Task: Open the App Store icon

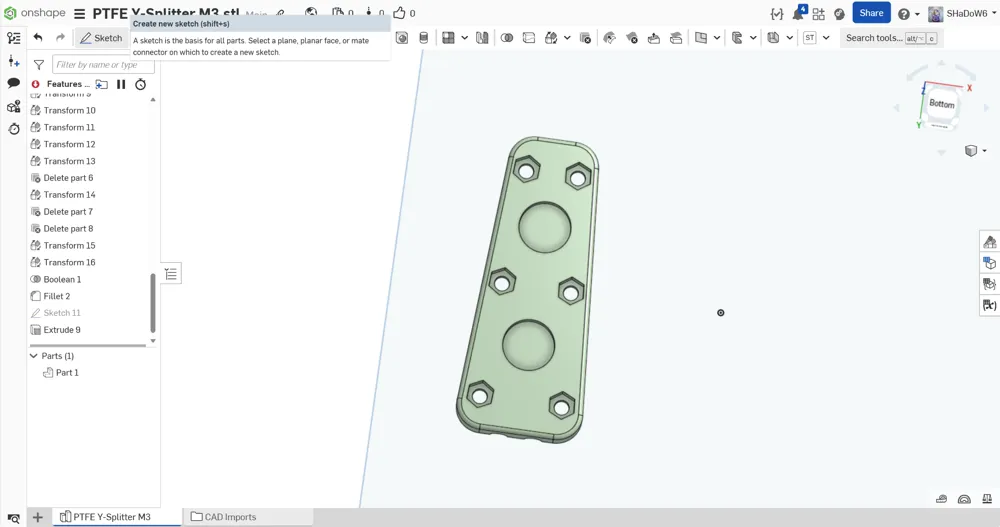Action: pyautogui.click(x=819, y=13)
